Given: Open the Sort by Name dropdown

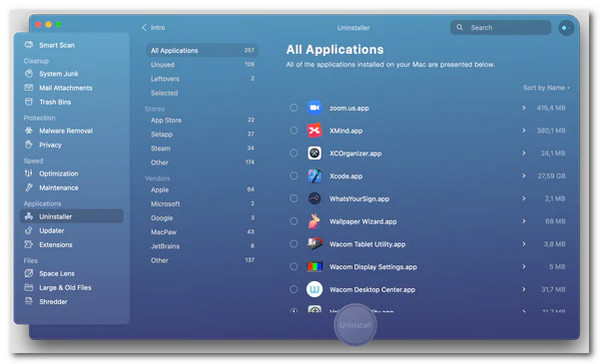Looking at the screenshot, I should (546, 88).
